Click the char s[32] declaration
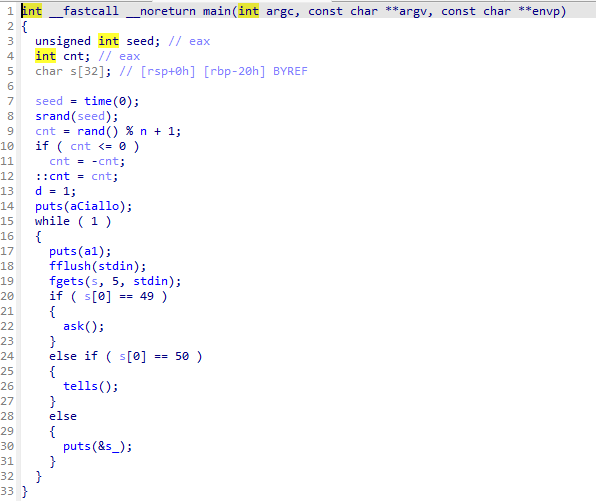The width and height of the screenshot is (596, 501). [x=73, y=71]
